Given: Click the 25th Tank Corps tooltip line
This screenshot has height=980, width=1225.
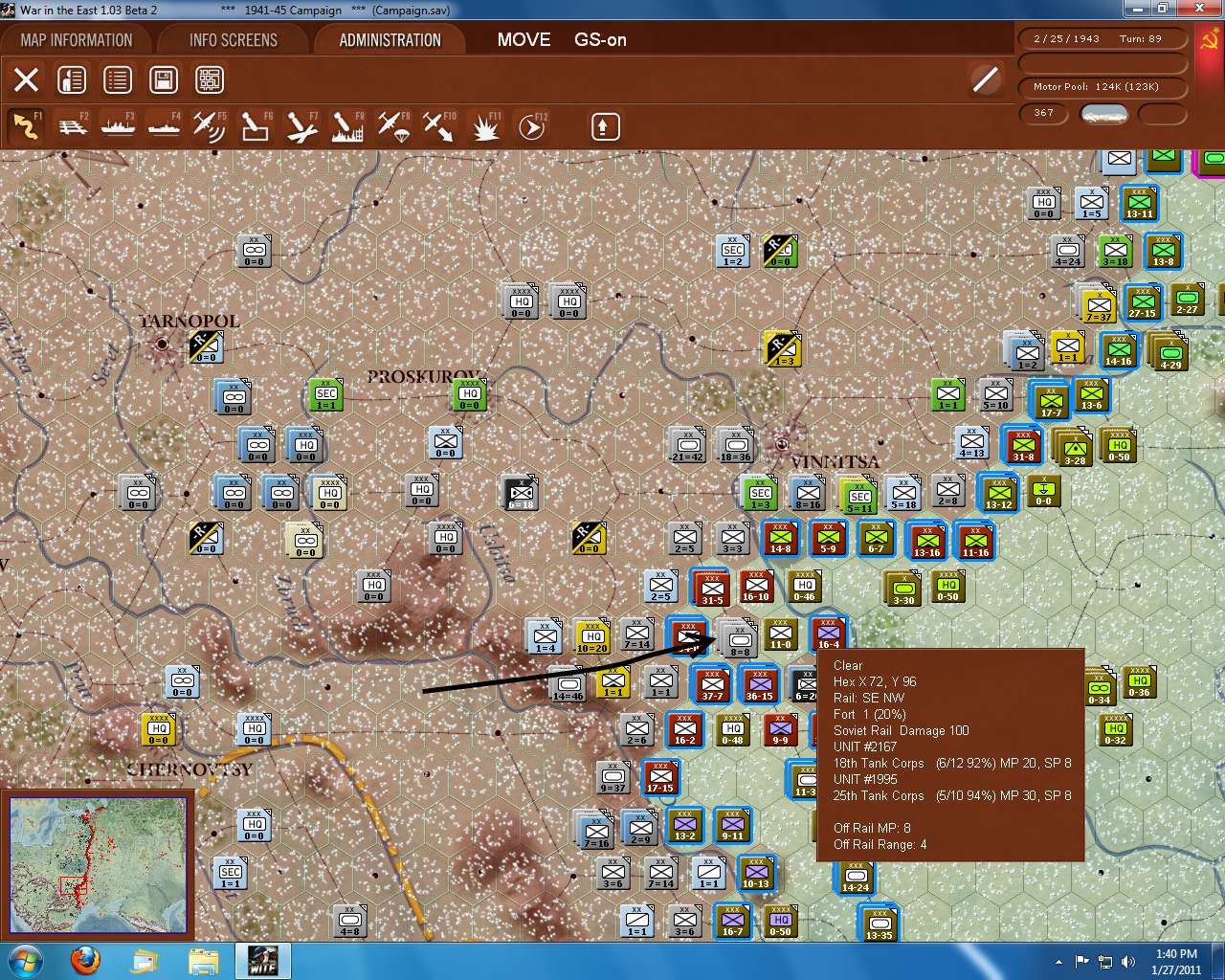Looking at the screenshot, I should [952, 795].
